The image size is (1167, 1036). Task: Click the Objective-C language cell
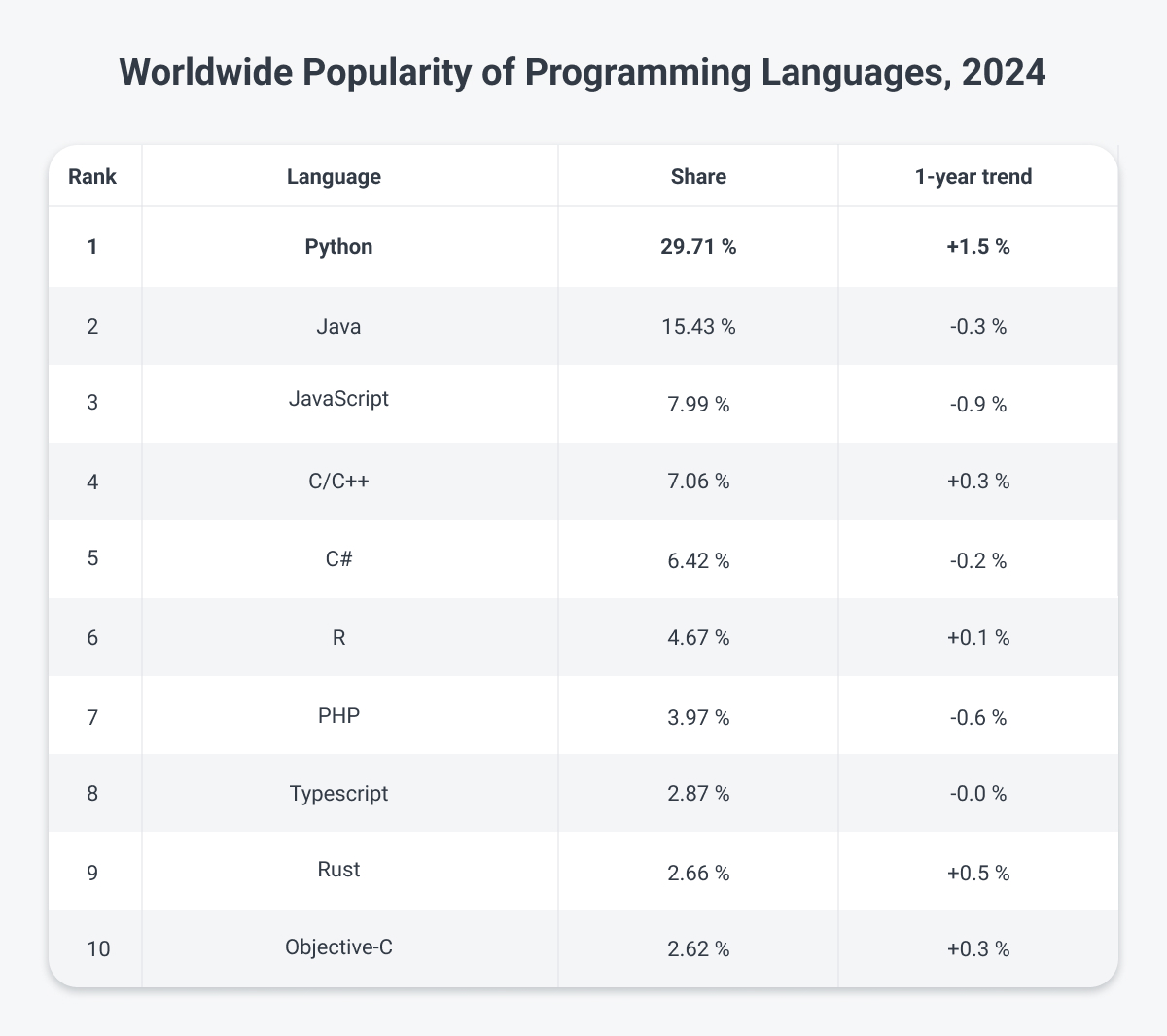click(337, 947)
